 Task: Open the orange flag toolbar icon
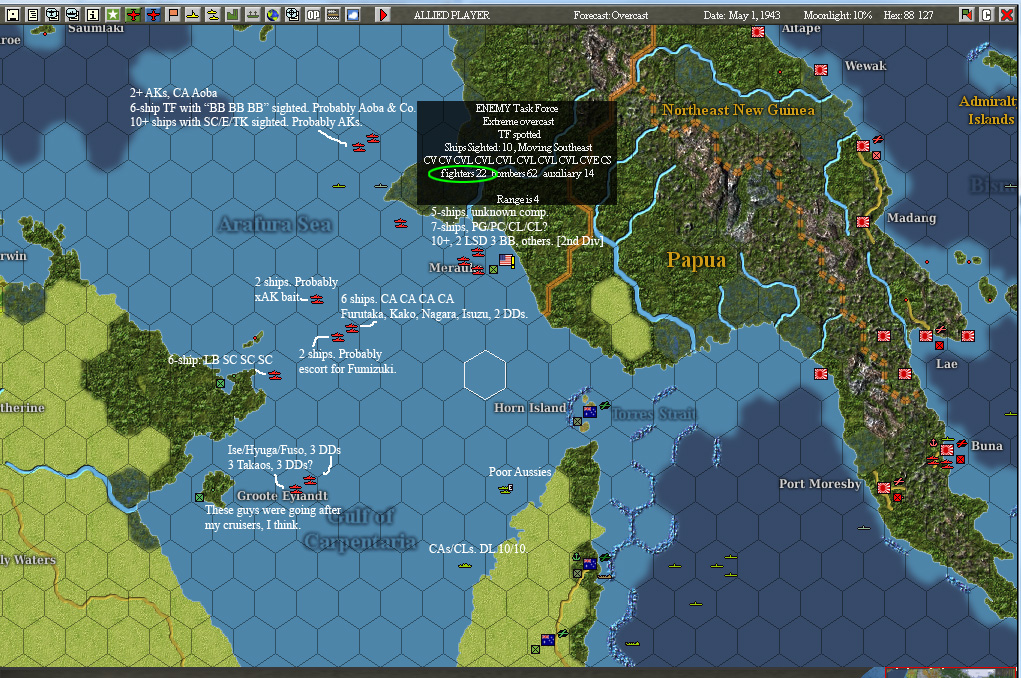click(173, 14)
